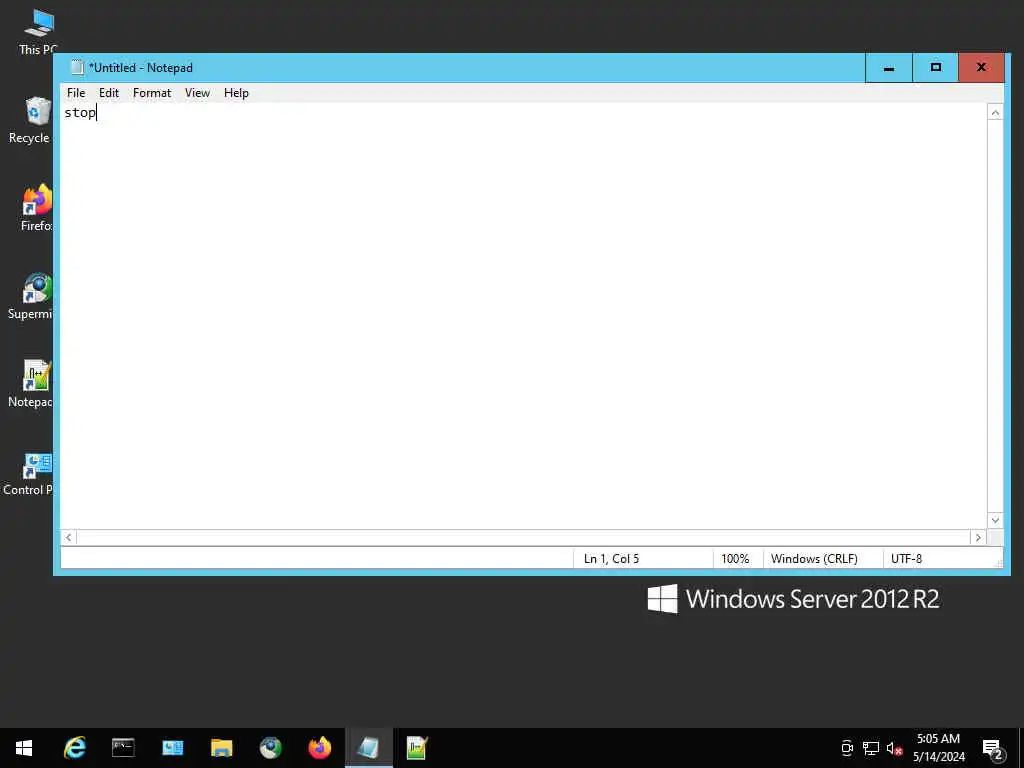Image resolution: width=1024 pixels, height=768 pixels.
Task: Click after the word 'stop' in the text area
Action: point(98,112)
